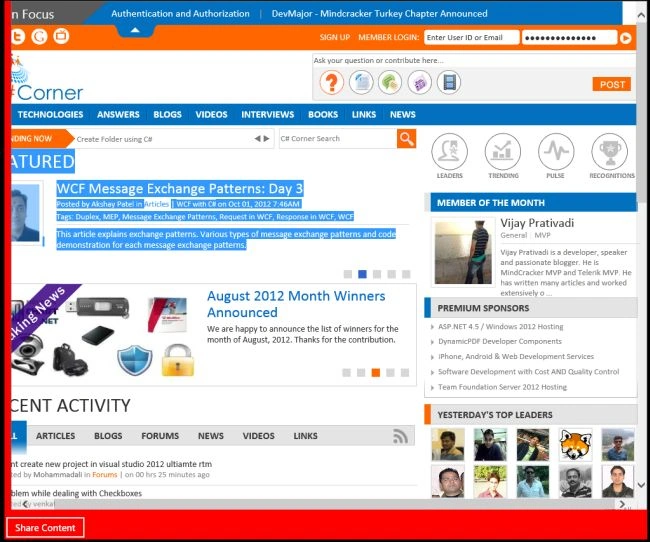This screenshot has width=650, height=542.
Task: Open August 2012 Month Winners Announced
Action: [296, 304]
